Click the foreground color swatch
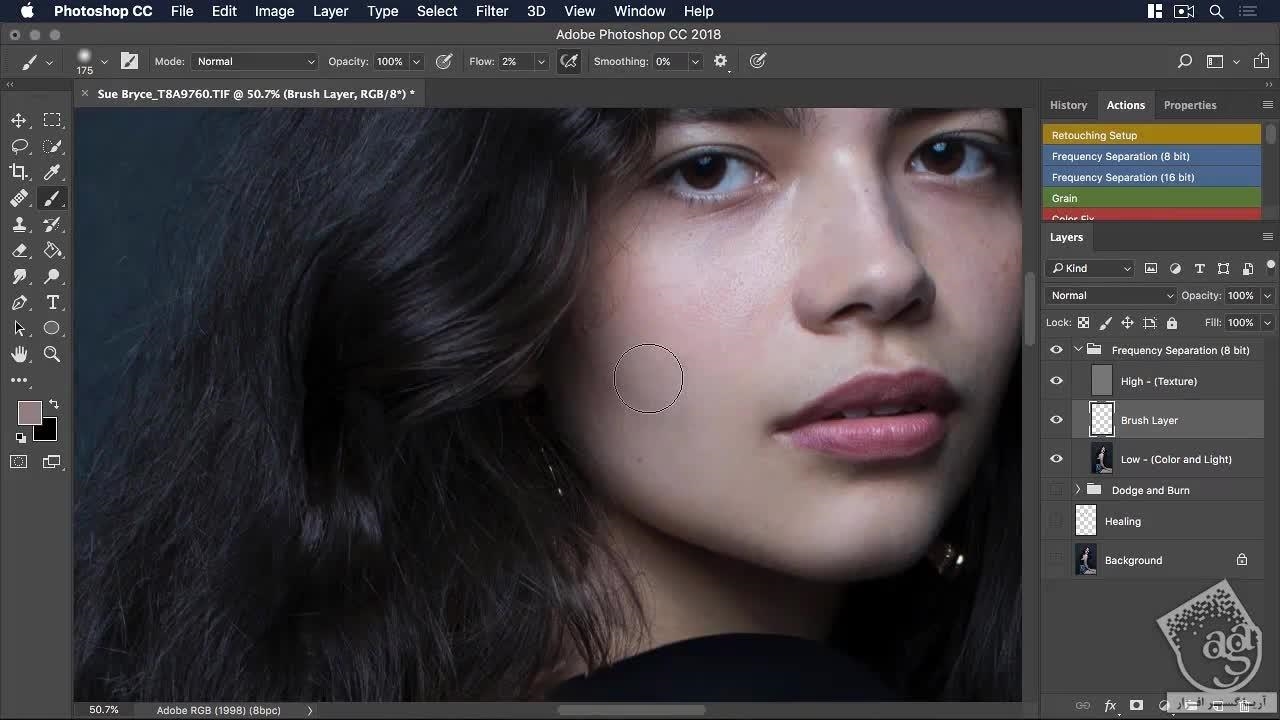The height and width of the screenshot is (720, 1280). [x=29, y=412]
